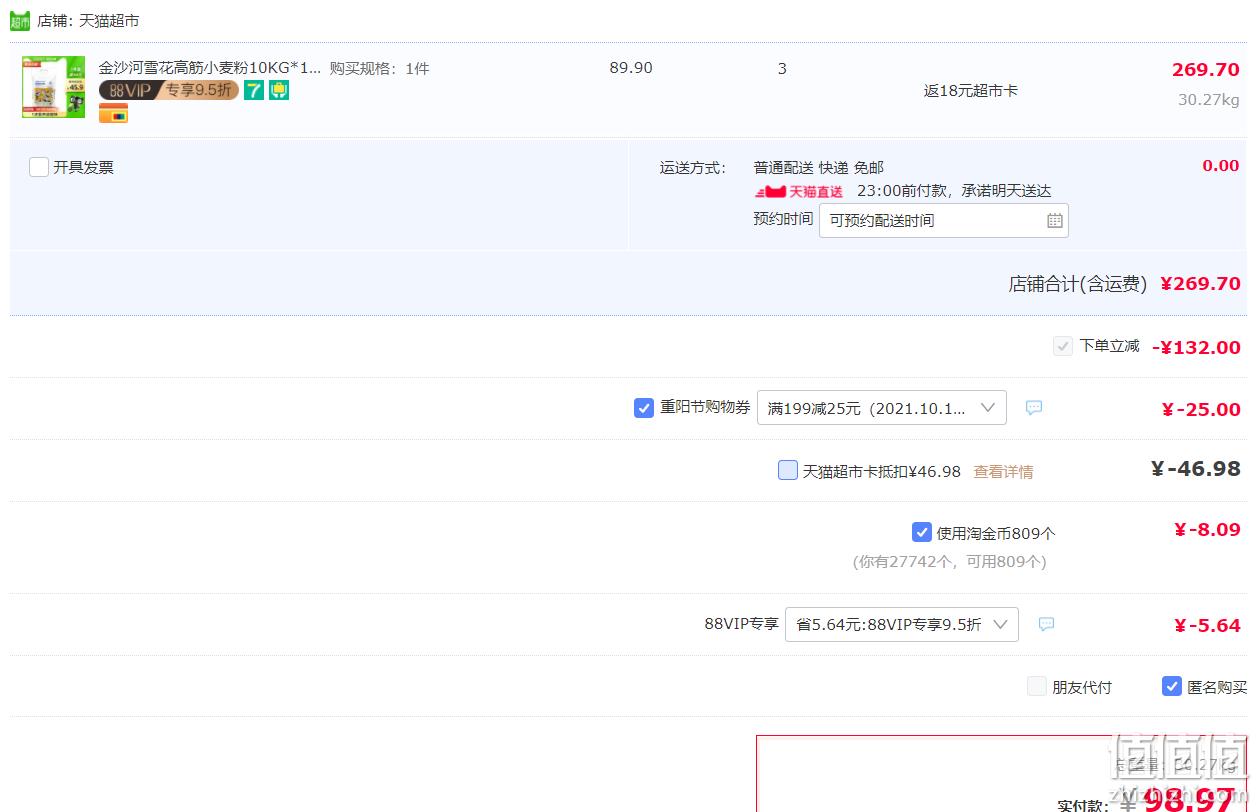Image resolution: width=1258 pixels, height=812 pixels.
Task: Tick the 开具发票 invoice checkbox
Action: [39, 167]
